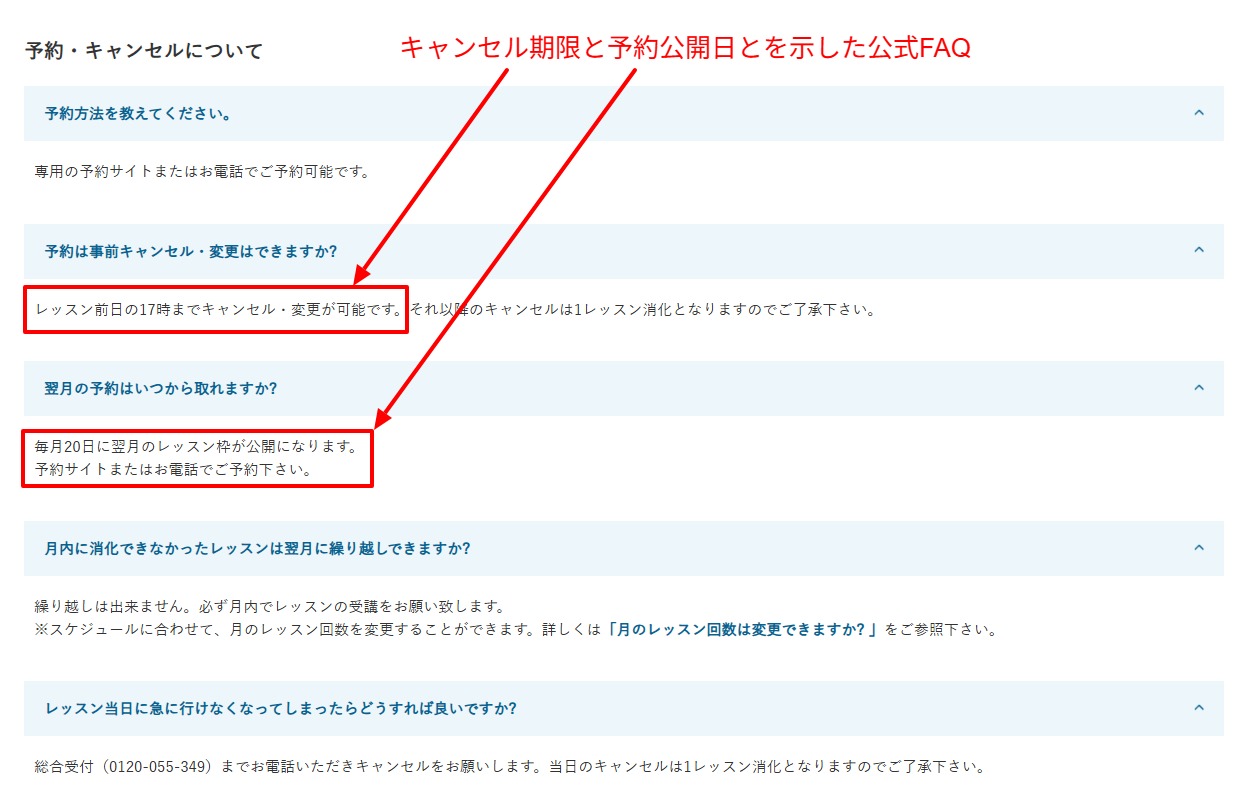Click the 翌月の予約はいつから取れますか? header
1257x808 pixels.
[624, 388]
